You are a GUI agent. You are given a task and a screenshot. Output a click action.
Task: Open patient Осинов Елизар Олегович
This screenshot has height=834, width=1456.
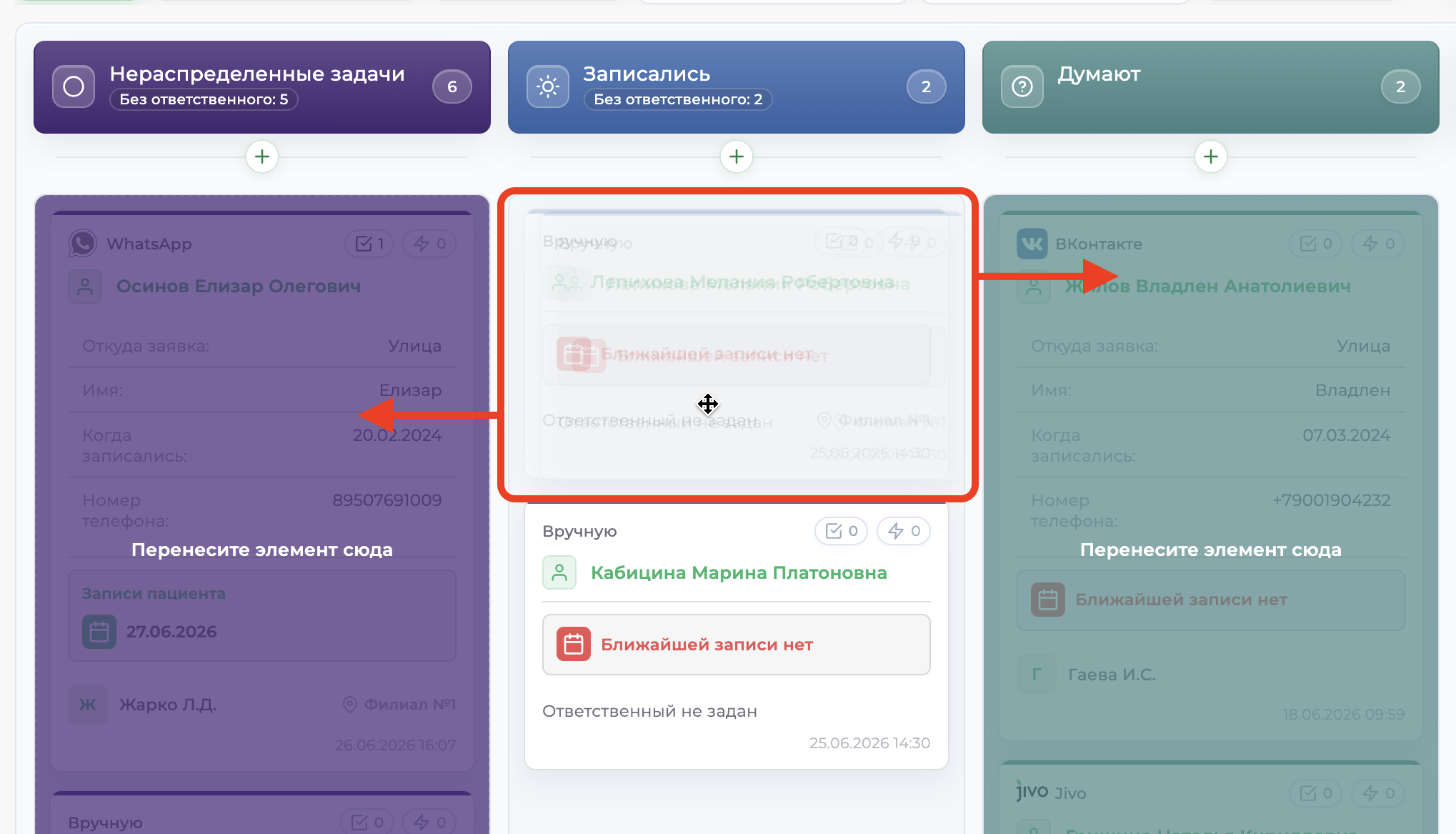pyautogui.click(x=239, y=287)
